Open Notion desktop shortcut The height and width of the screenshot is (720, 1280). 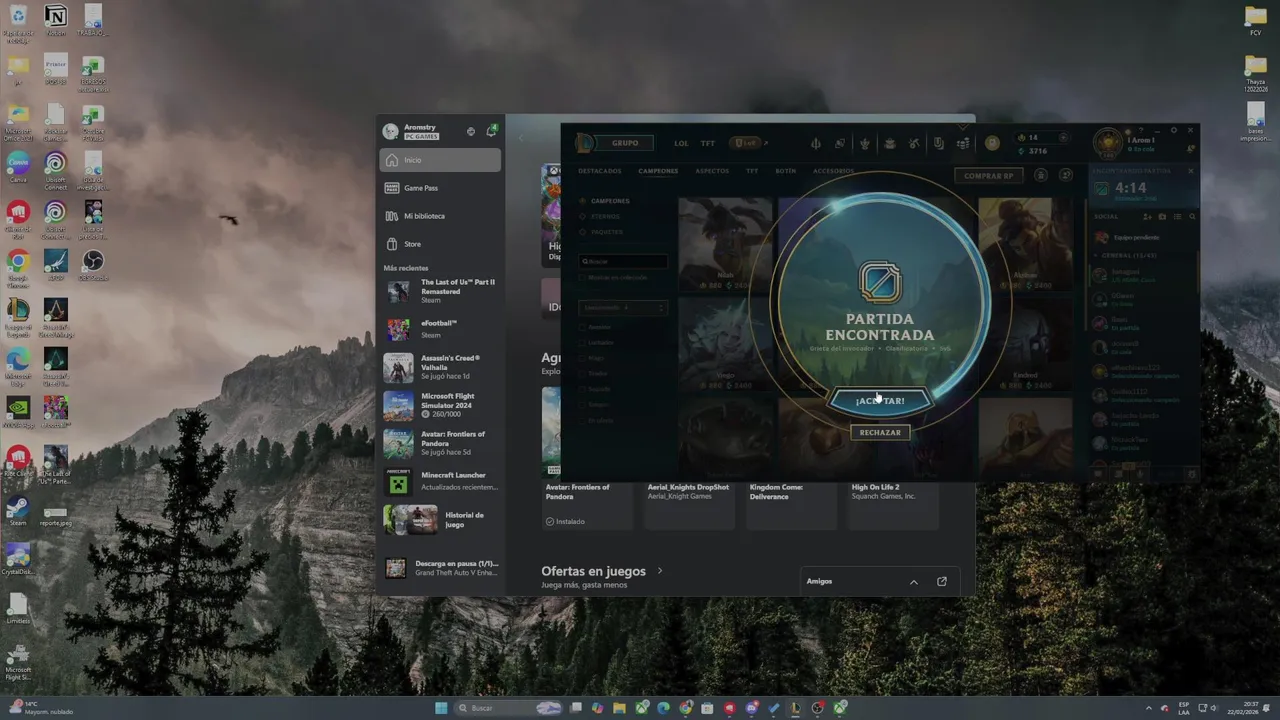tap(56, 20)
